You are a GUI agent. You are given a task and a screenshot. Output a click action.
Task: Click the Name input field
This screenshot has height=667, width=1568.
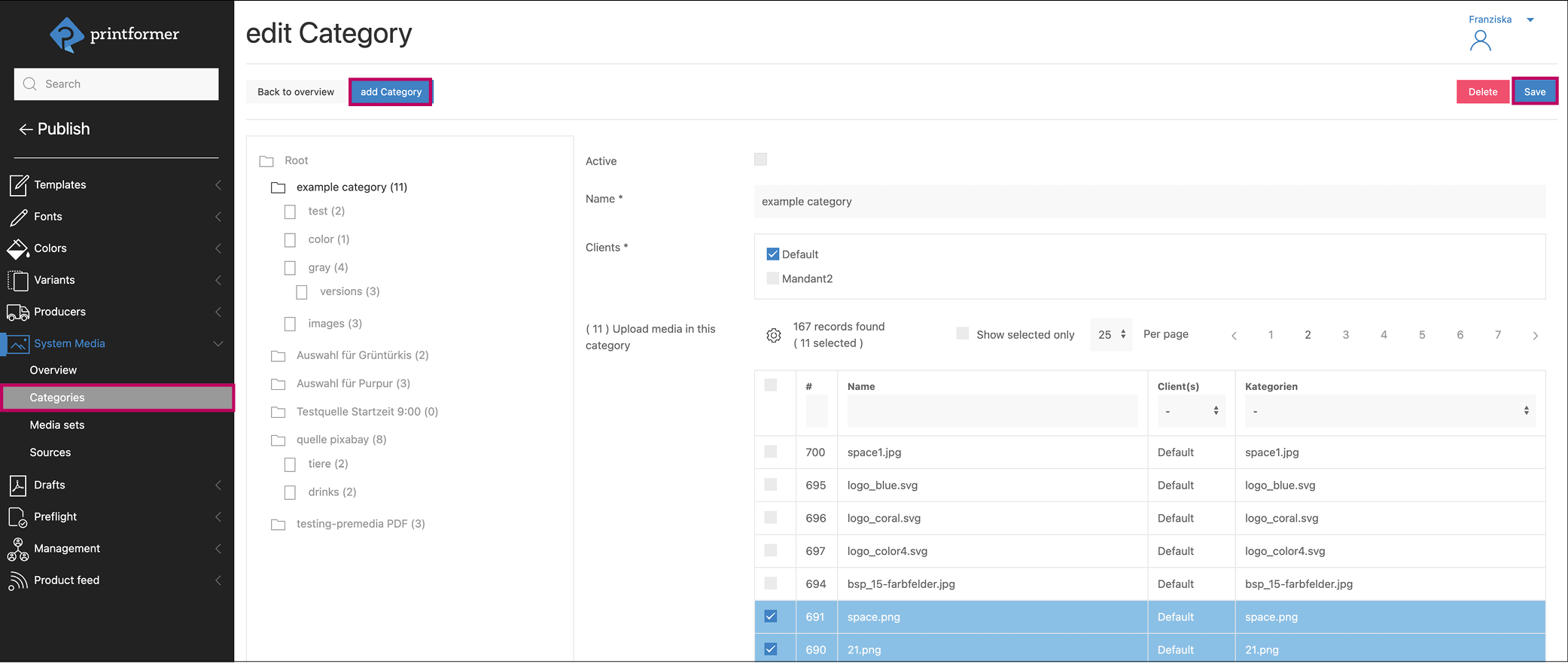pos(1149,202)
